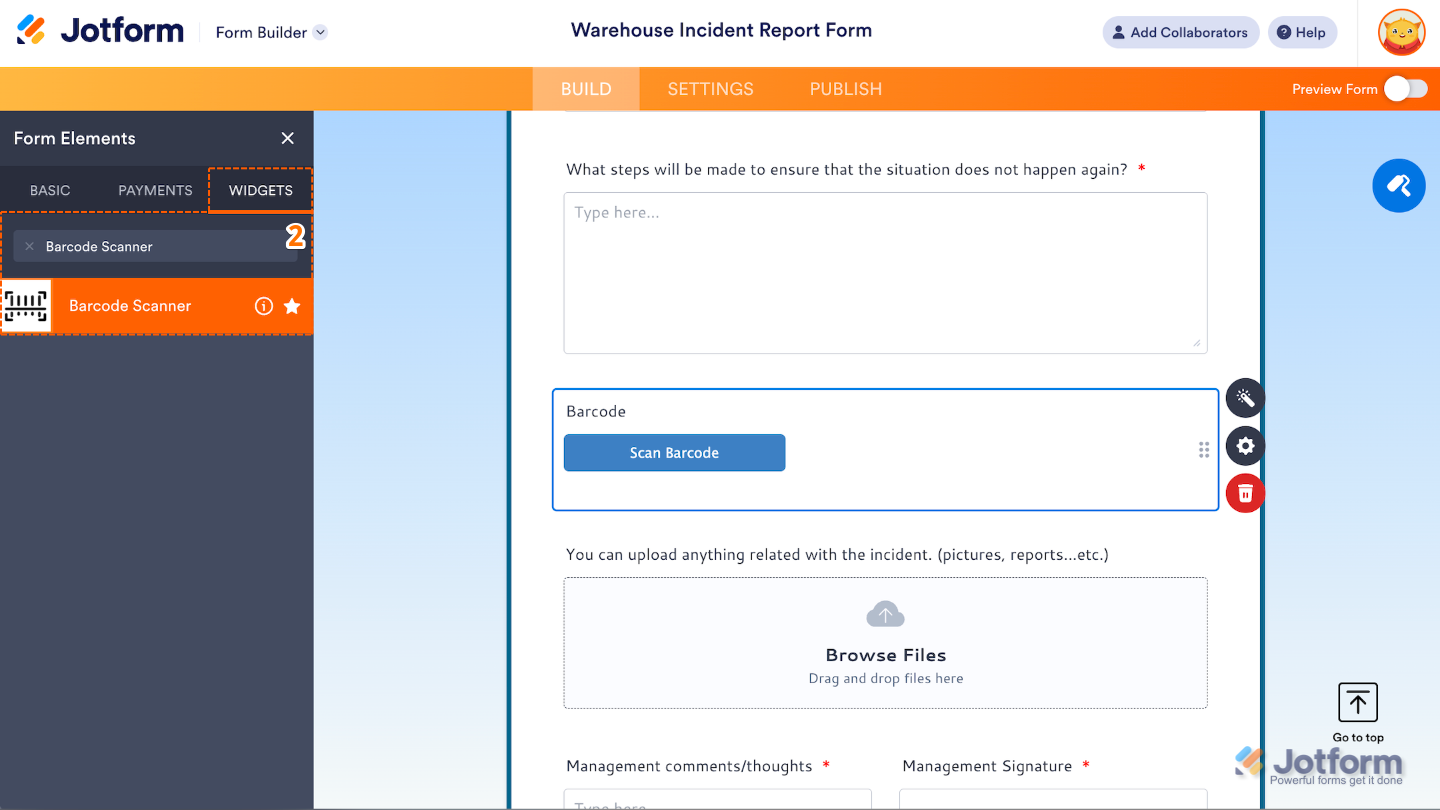Clear the Barcode Scanner search query
Viewport: 1440px width, 810px height.
click(30, 246)
